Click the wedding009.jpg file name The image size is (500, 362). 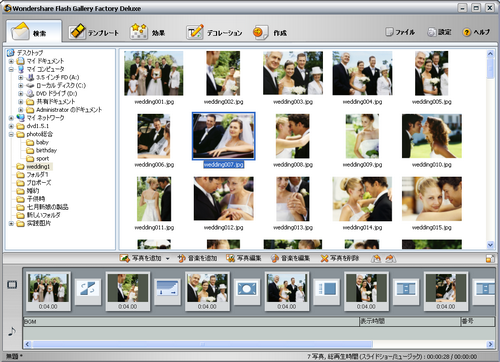pyautogui.click(x=362, y=165)
